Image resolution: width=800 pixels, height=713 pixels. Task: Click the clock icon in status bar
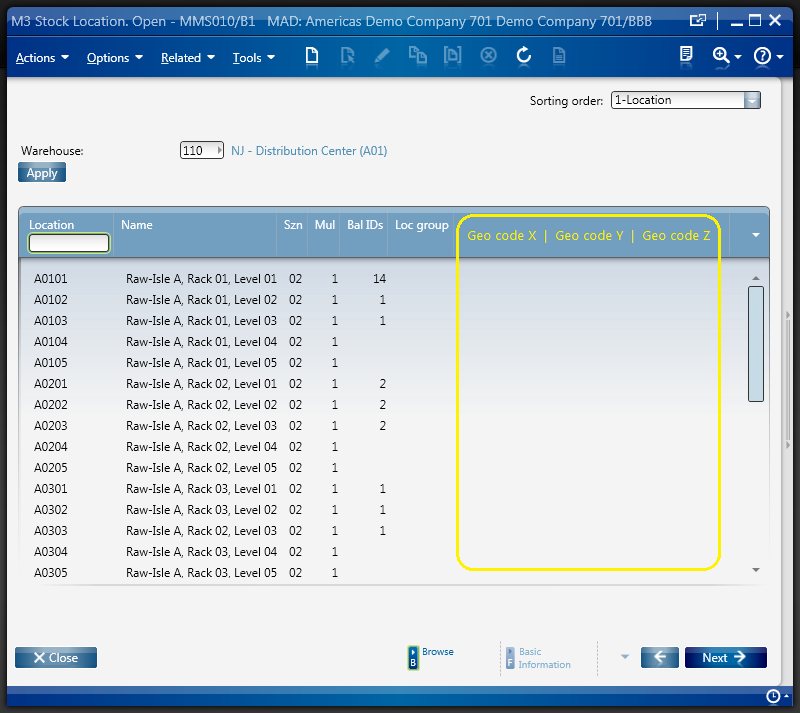point(773,696)
